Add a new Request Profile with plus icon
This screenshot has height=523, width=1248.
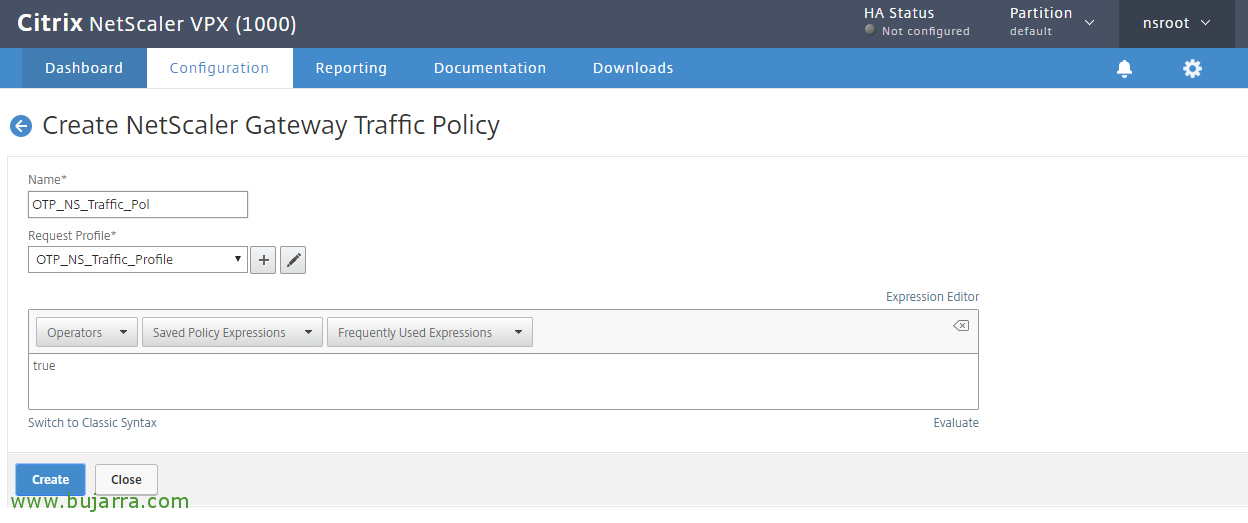[263, 260]
